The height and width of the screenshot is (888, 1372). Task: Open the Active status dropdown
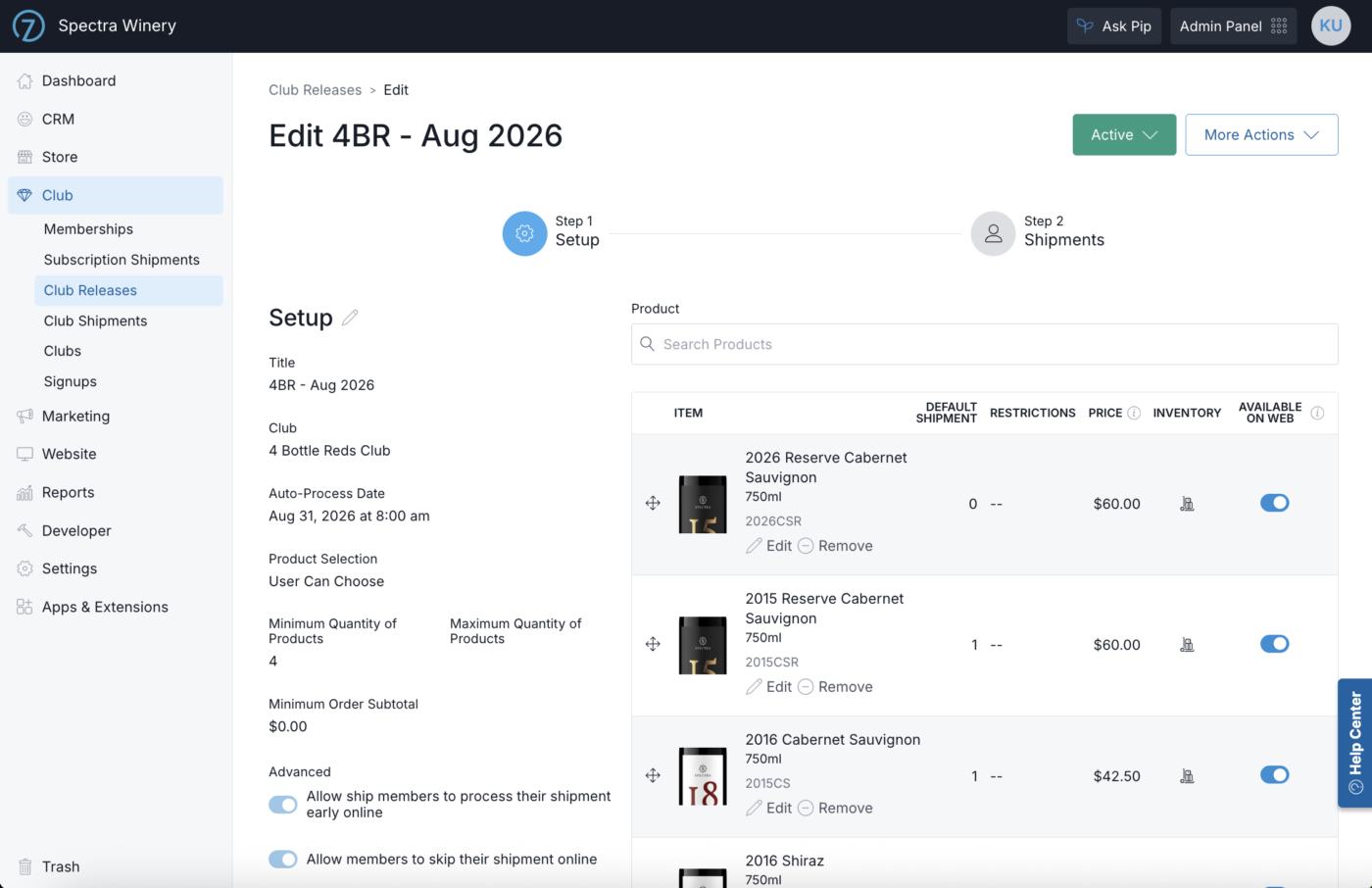1124,135
